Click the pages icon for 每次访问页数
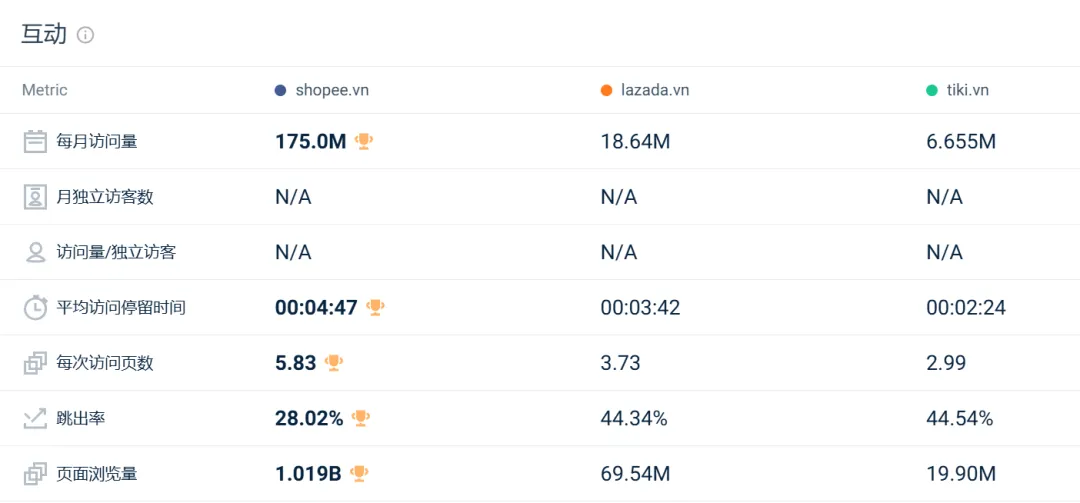This screenshot has width=1080, height=503. tap(35, 363)
